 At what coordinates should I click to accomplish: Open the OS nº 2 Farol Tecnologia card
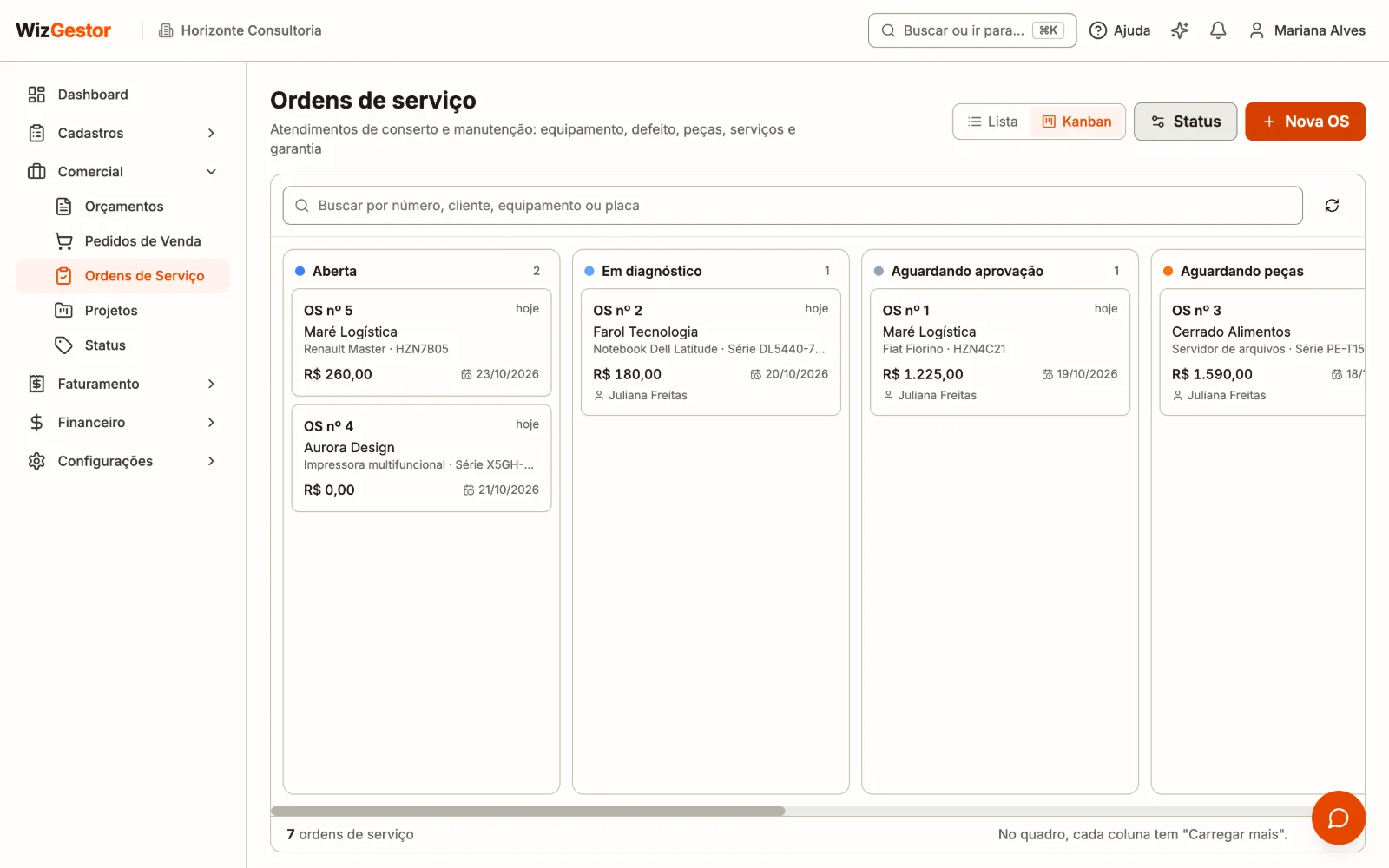click(x=711, y=352)
